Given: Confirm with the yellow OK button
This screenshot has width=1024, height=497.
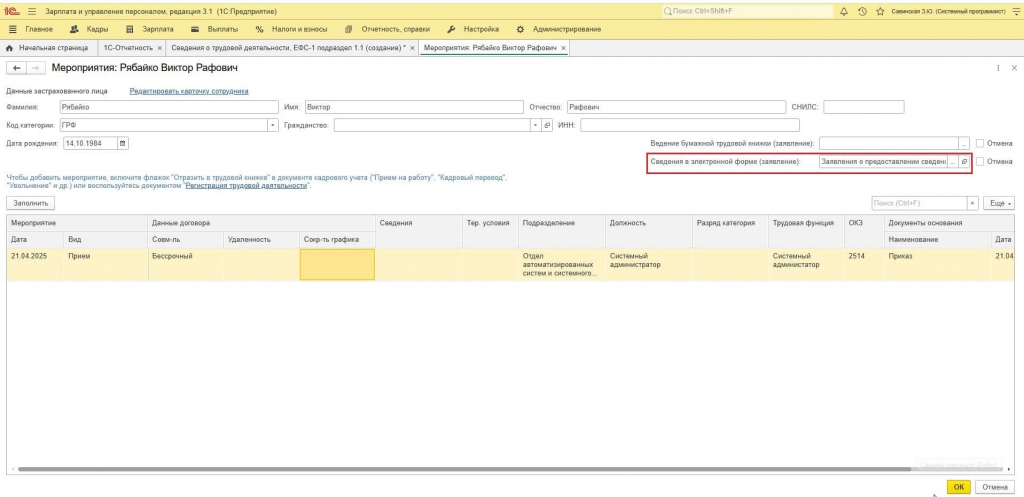Looking at the screenshot, I should [958, 487].
